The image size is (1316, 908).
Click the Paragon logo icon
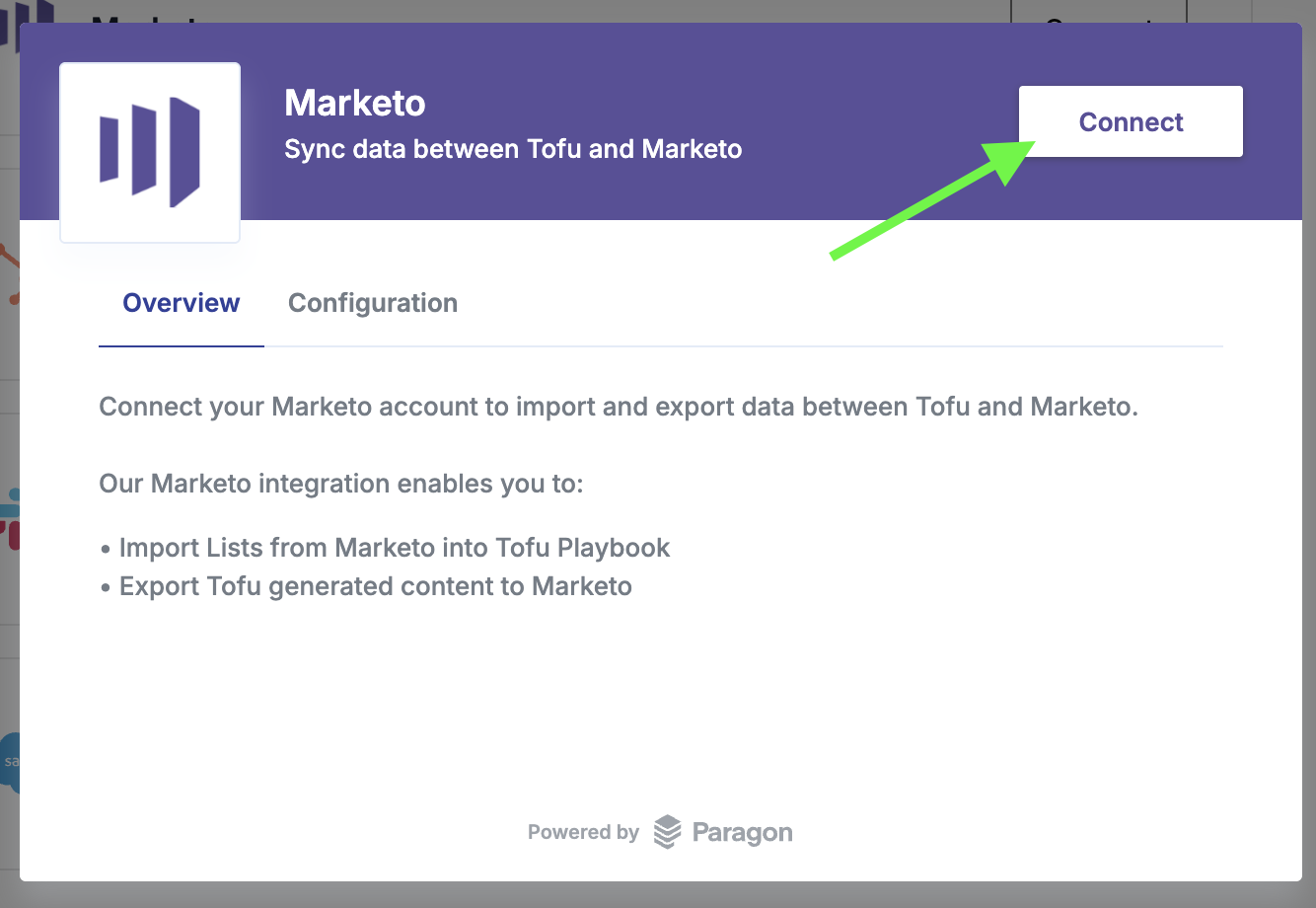point(668,832)
